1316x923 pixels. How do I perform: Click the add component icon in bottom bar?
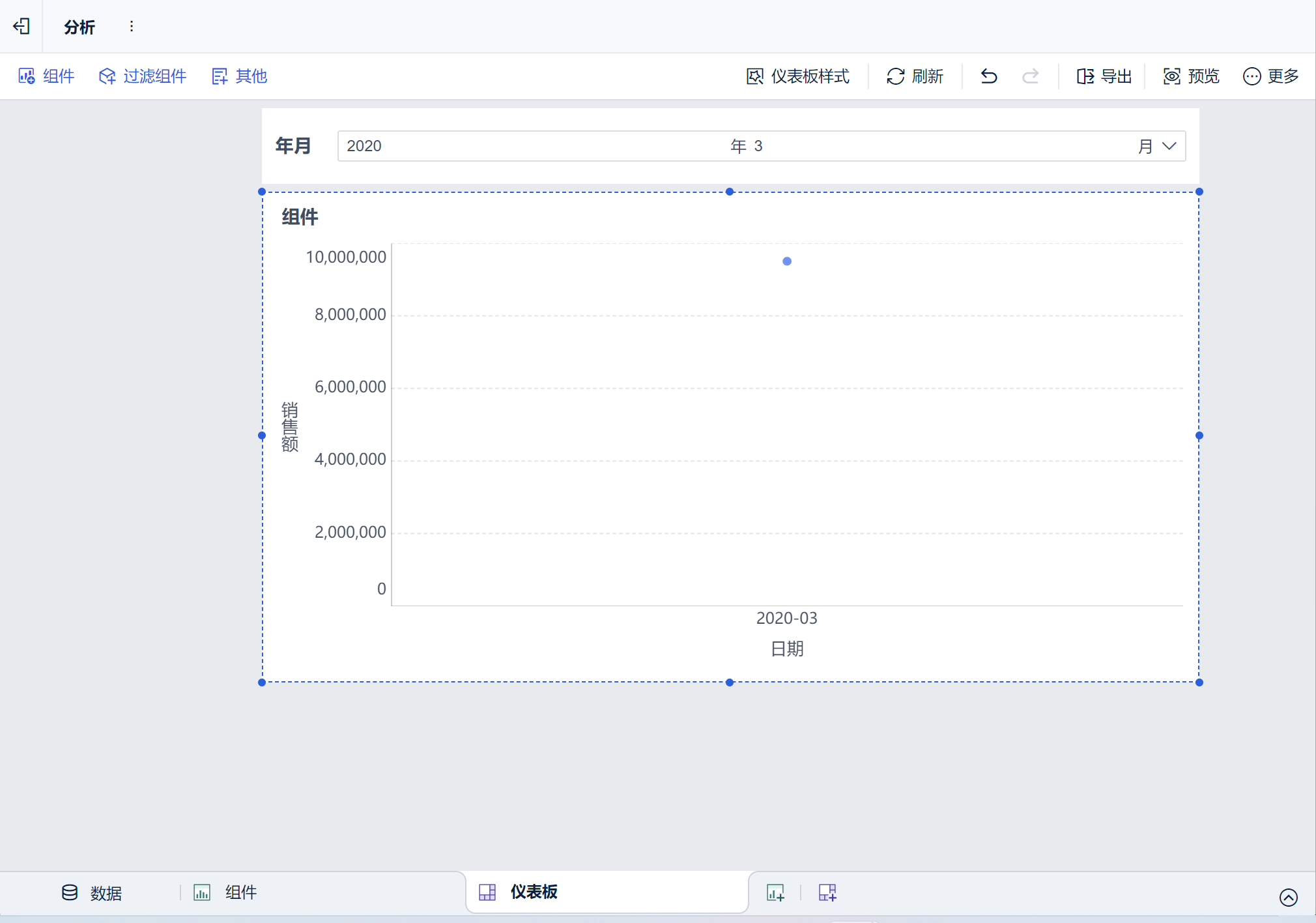[775, 892]
